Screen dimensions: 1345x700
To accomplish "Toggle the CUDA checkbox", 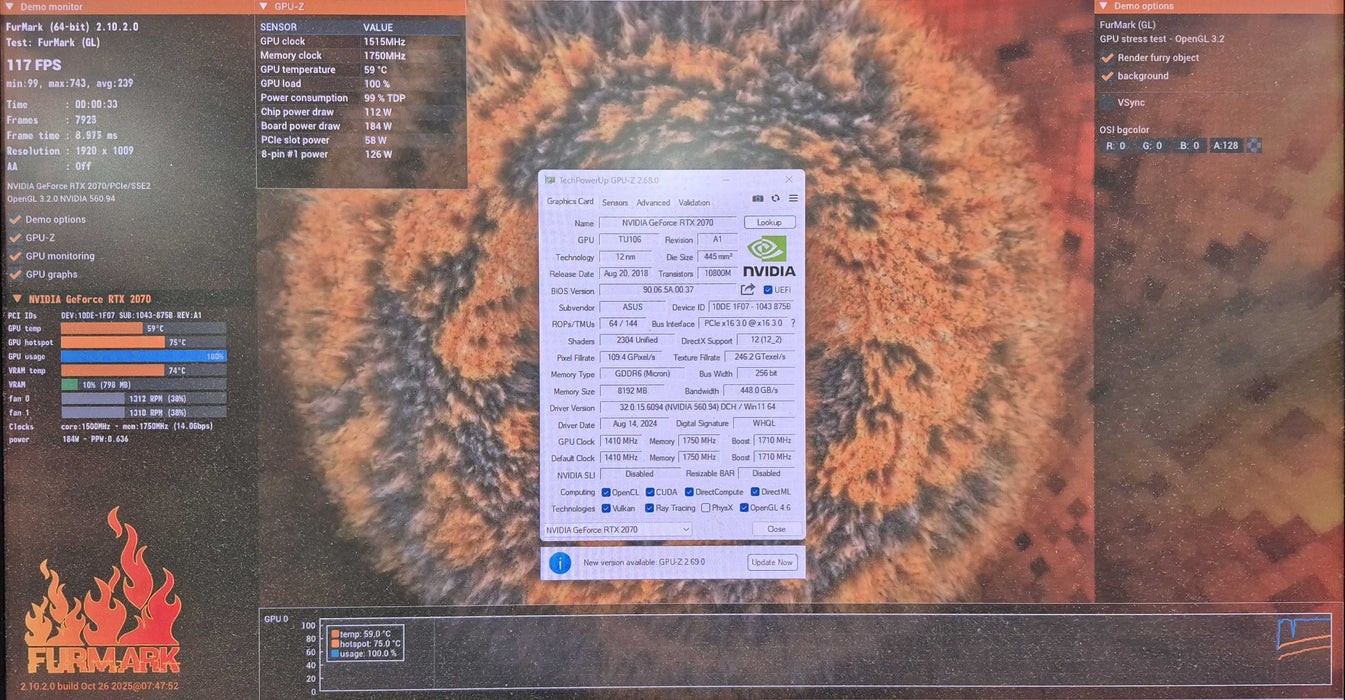I will click(x=650, y=492).
